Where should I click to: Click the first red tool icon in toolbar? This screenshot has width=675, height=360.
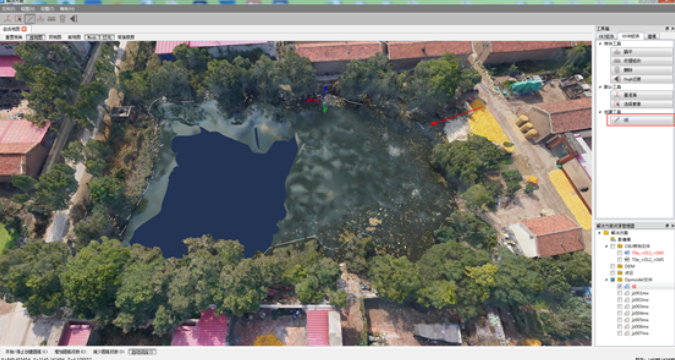point(8,19)
